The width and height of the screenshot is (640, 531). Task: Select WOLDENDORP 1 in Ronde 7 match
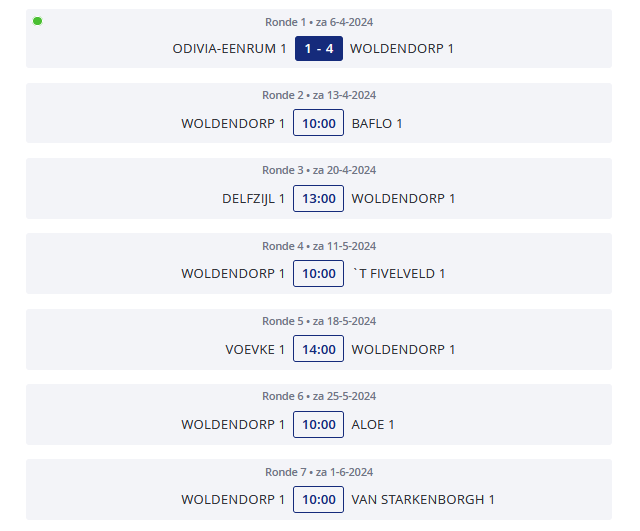coord(233,500)
